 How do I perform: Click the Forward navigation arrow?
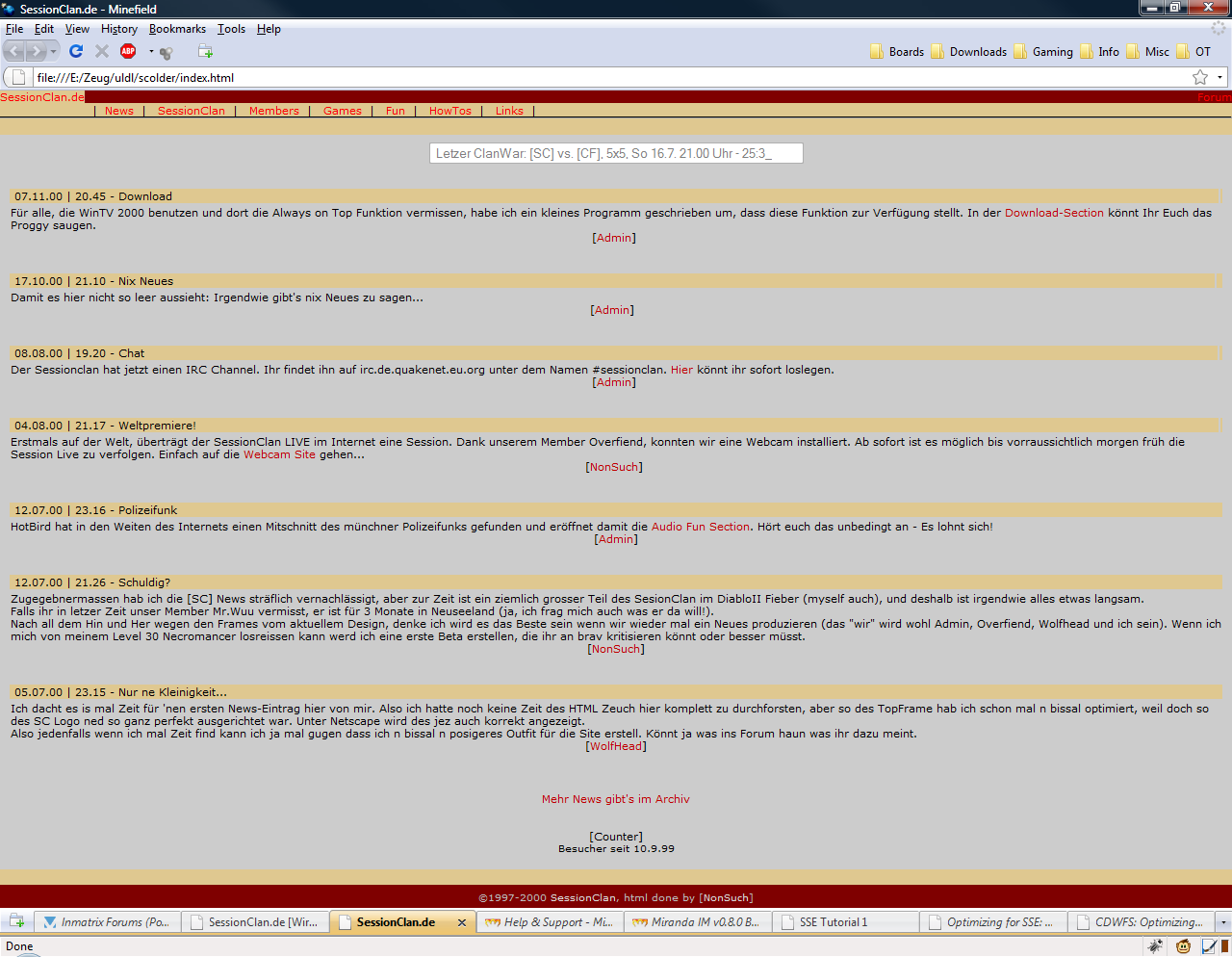(37, 51)
